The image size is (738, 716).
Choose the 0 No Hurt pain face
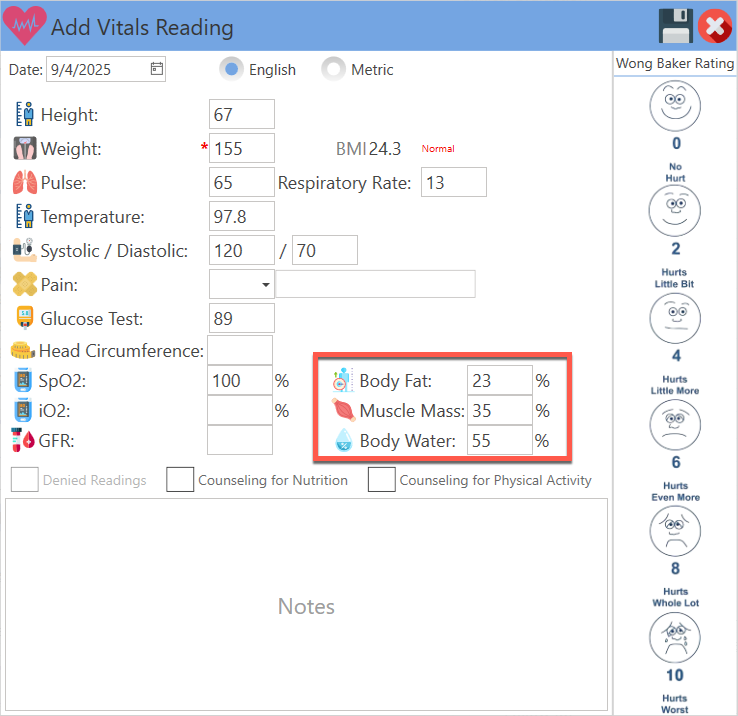[675, 106]
